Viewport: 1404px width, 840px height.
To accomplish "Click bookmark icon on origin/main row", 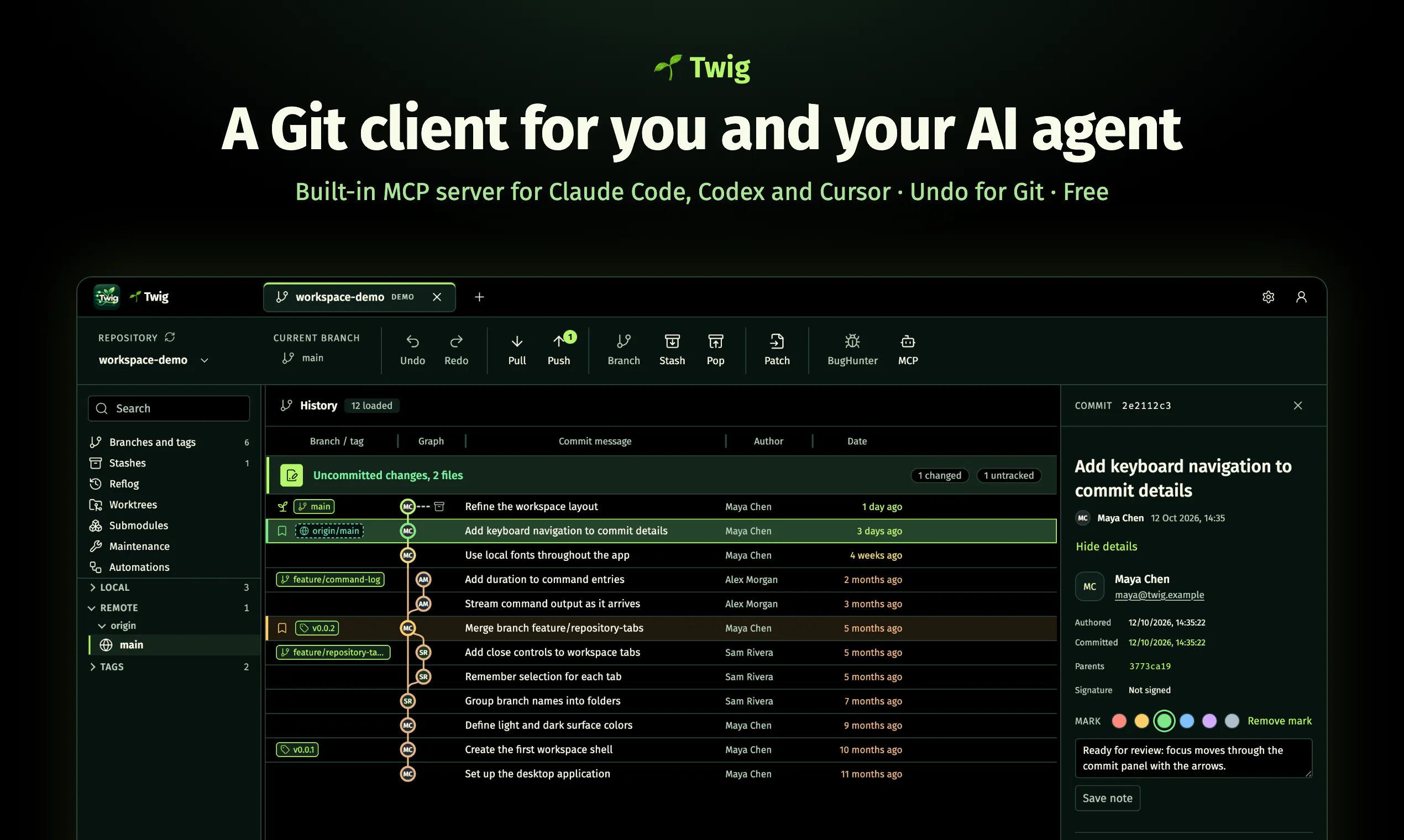I will (282, 531).
